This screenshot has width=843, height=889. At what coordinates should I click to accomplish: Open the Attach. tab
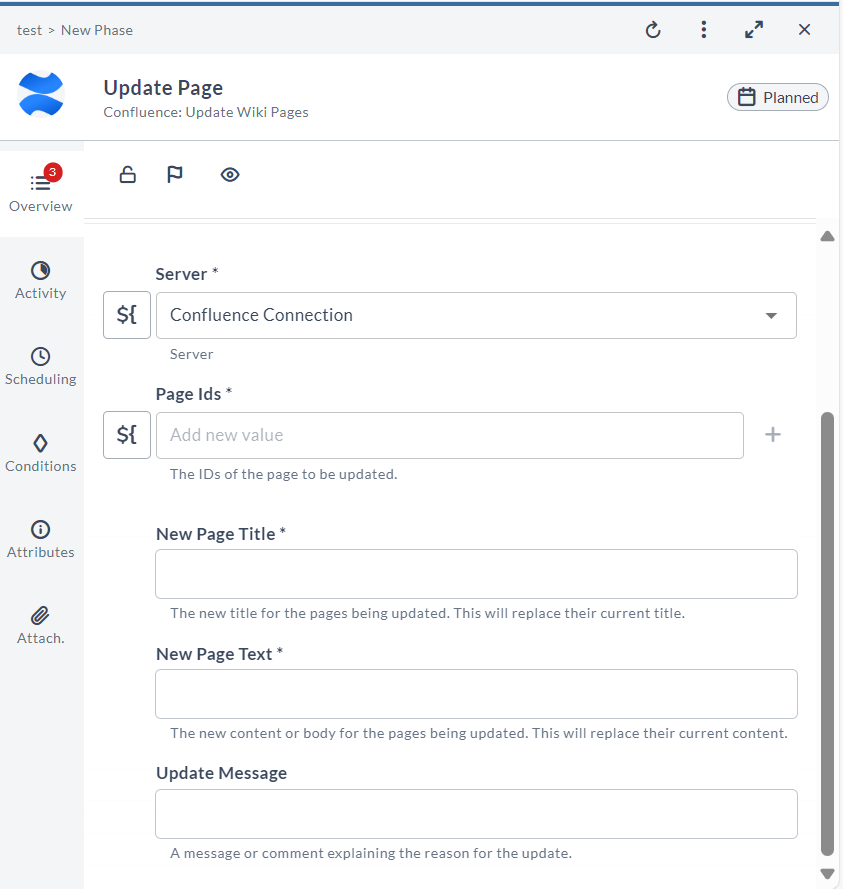pyautogui.click(x=41, y=626)
